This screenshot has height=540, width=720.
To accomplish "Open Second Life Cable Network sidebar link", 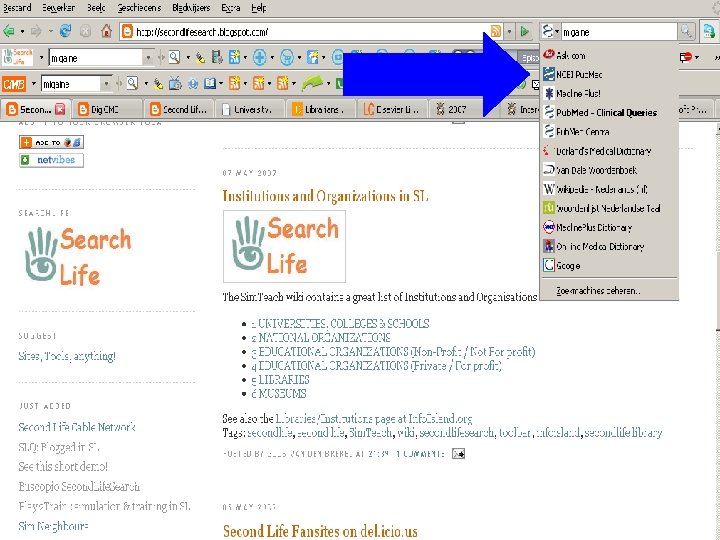I will 77,427.
